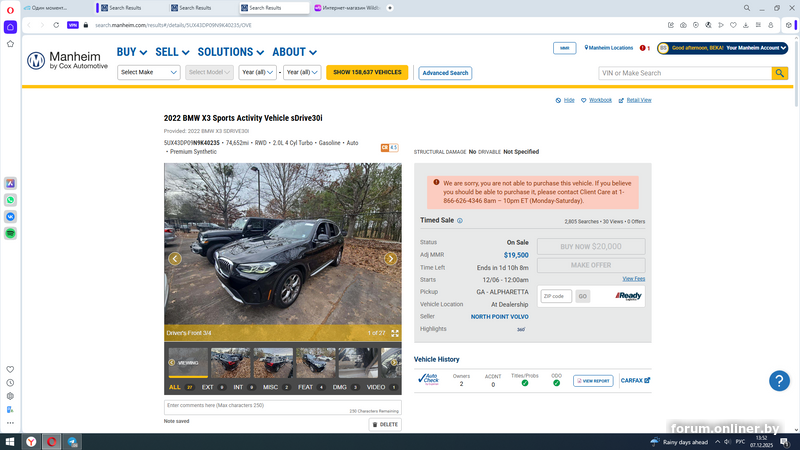
Task: Click VIEW REPORT button
Action: (x=593, y=381)
